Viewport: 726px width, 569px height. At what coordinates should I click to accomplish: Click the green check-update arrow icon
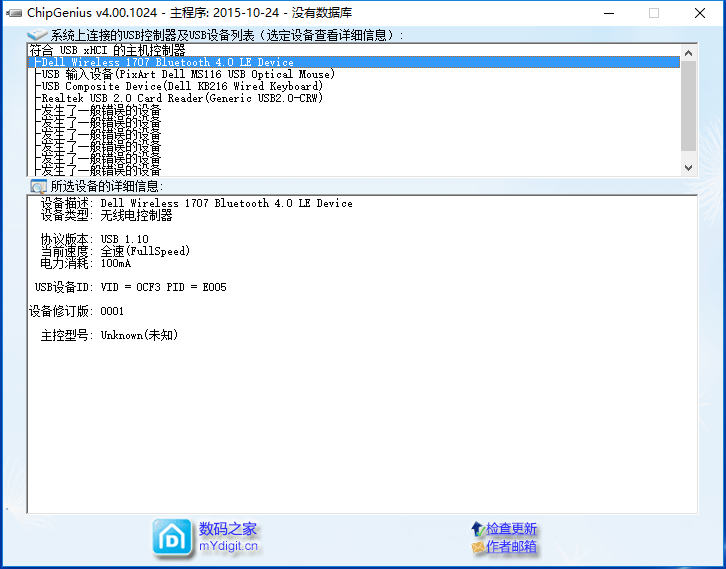coord(478,529)
